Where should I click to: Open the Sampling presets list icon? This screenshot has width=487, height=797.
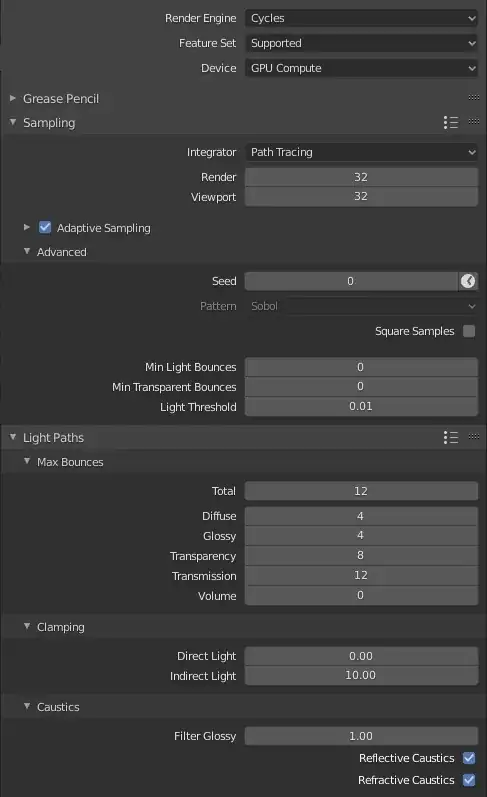450,122
